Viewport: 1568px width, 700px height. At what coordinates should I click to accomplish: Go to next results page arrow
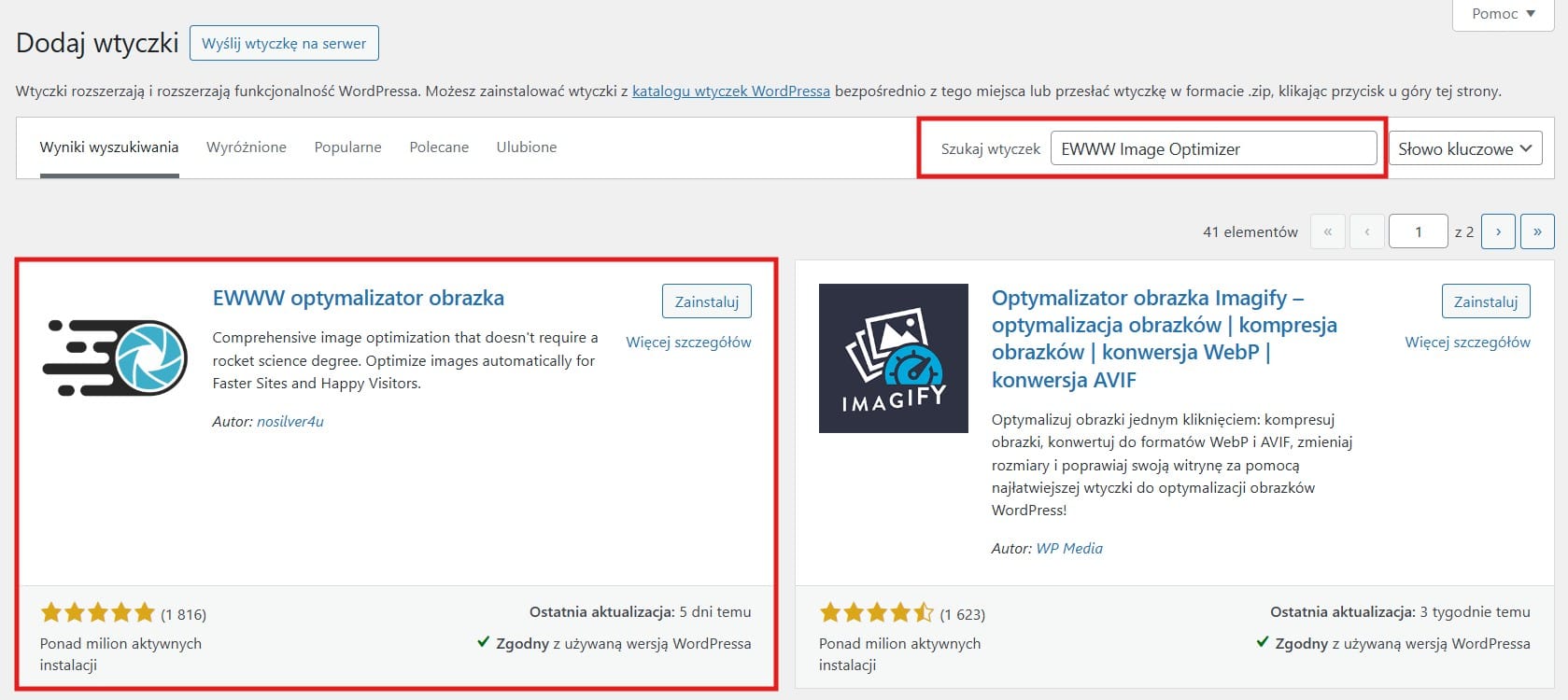[1498, 231]
